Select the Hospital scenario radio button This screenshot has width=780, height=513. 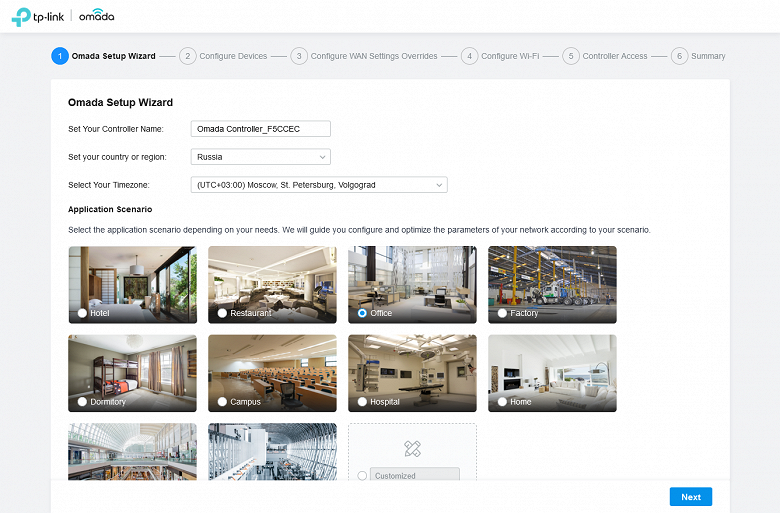click(x=362, y=402)
